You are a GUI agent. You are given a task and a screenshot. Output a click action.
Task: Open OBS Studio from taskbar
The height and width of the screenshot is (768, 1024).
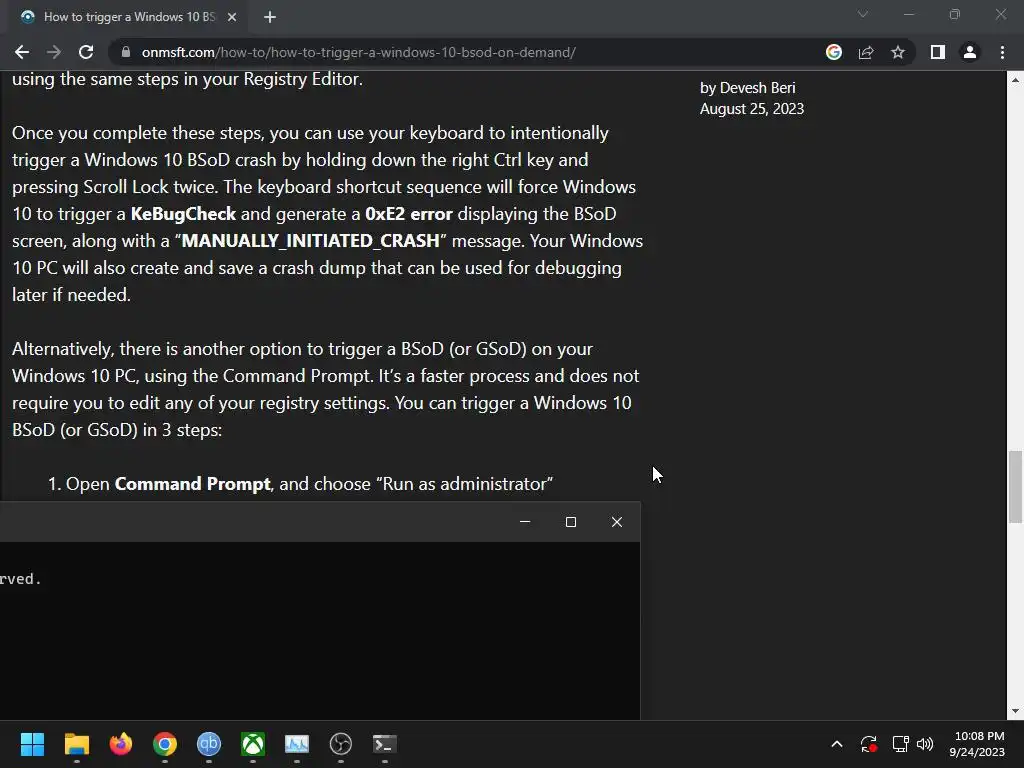pos(341,744)
